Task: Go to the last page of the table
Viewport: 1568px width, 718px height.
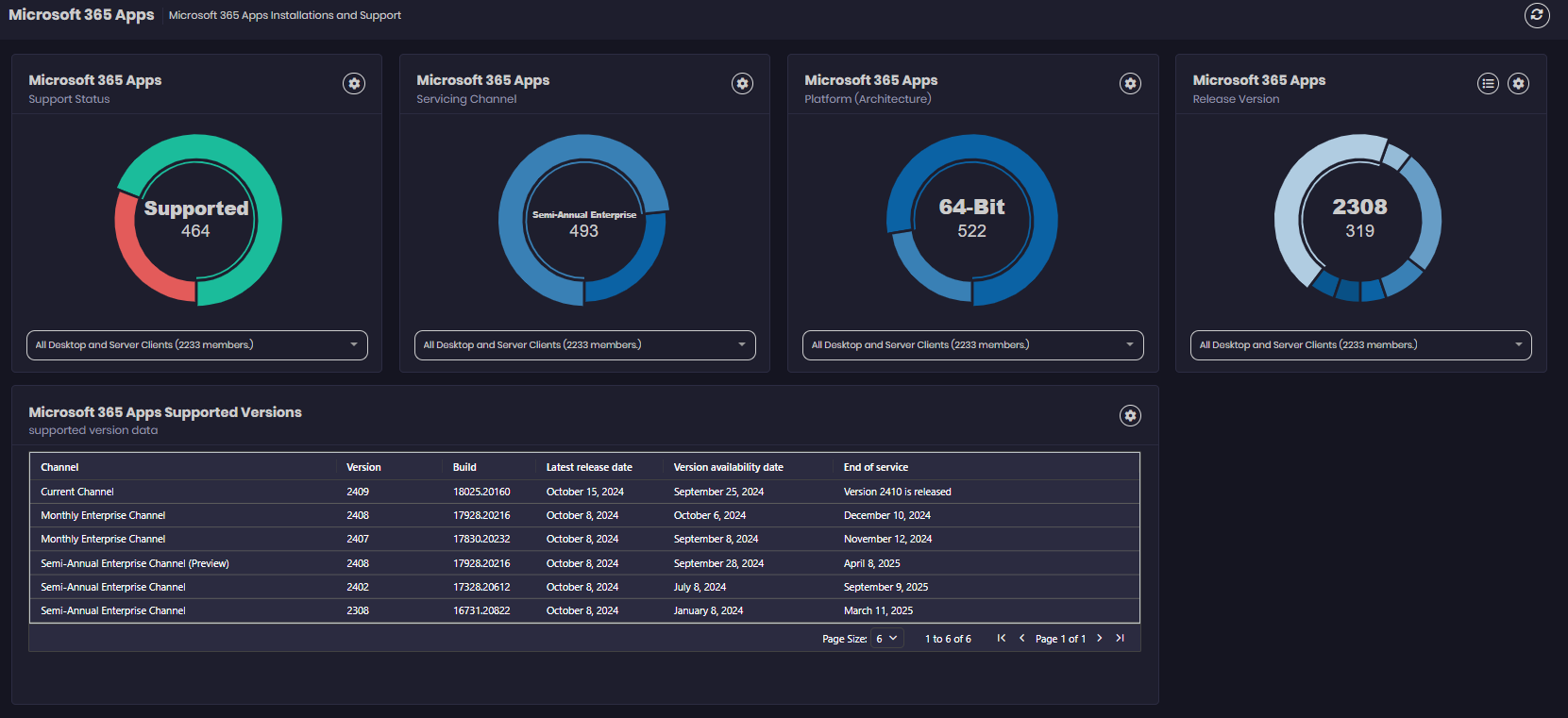Action: coord(1121,639)
